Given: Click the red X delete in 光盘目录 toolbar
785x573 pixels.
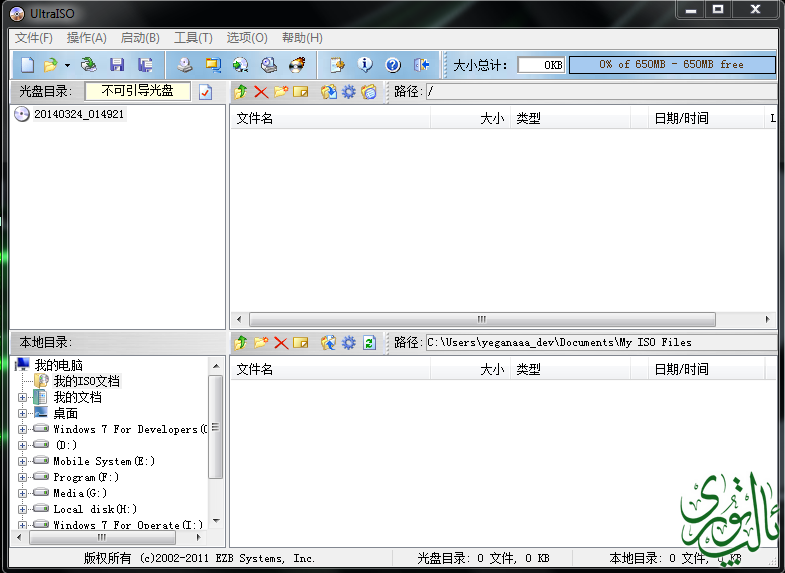Looking at the screenshot, I should click(261, 92).
